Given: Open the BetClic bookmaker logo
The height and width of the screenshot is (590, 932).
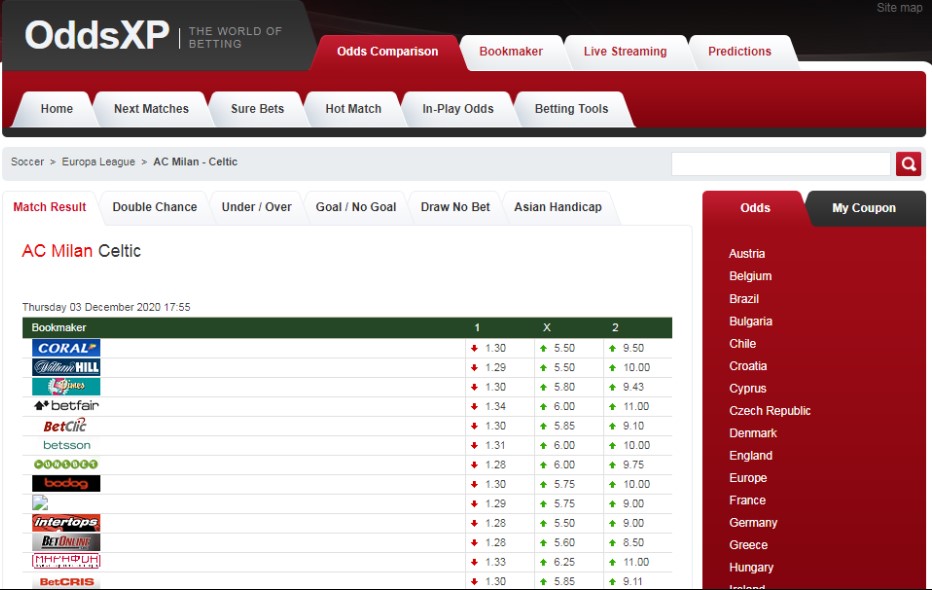Looking at the screenshot, I should point(65,425).
